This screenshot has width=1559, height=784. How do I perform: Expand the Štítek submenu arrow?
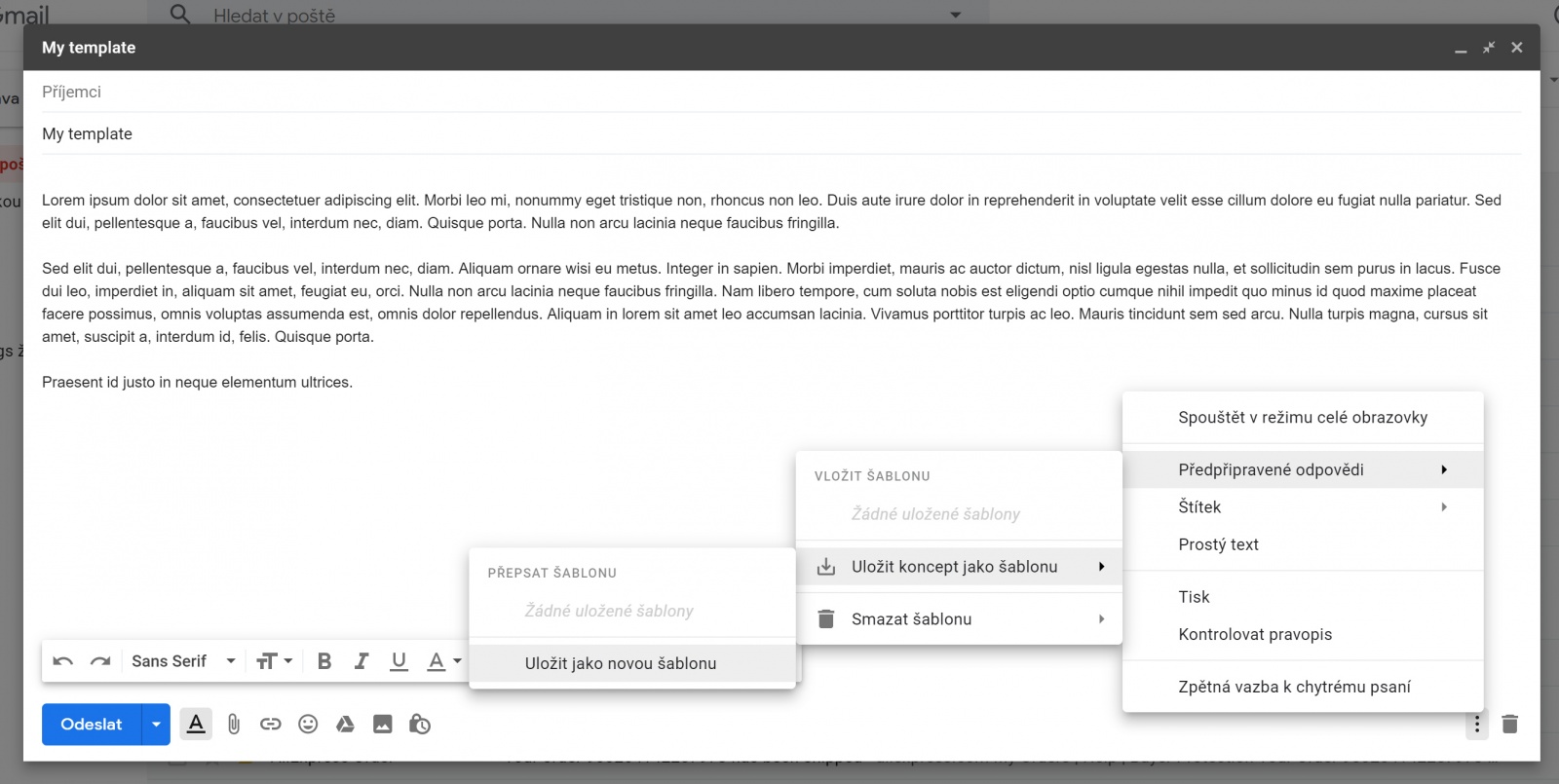1444,507
